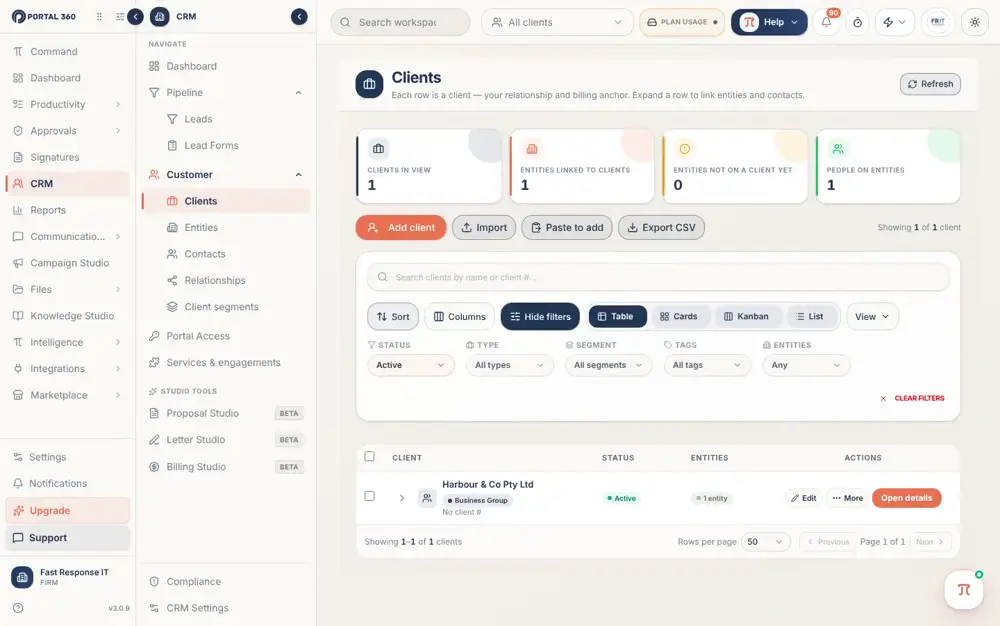Click the timer stopwatch icon
Image resolution: width=1000 pixels, height=626 pixels.
[857, 22]
